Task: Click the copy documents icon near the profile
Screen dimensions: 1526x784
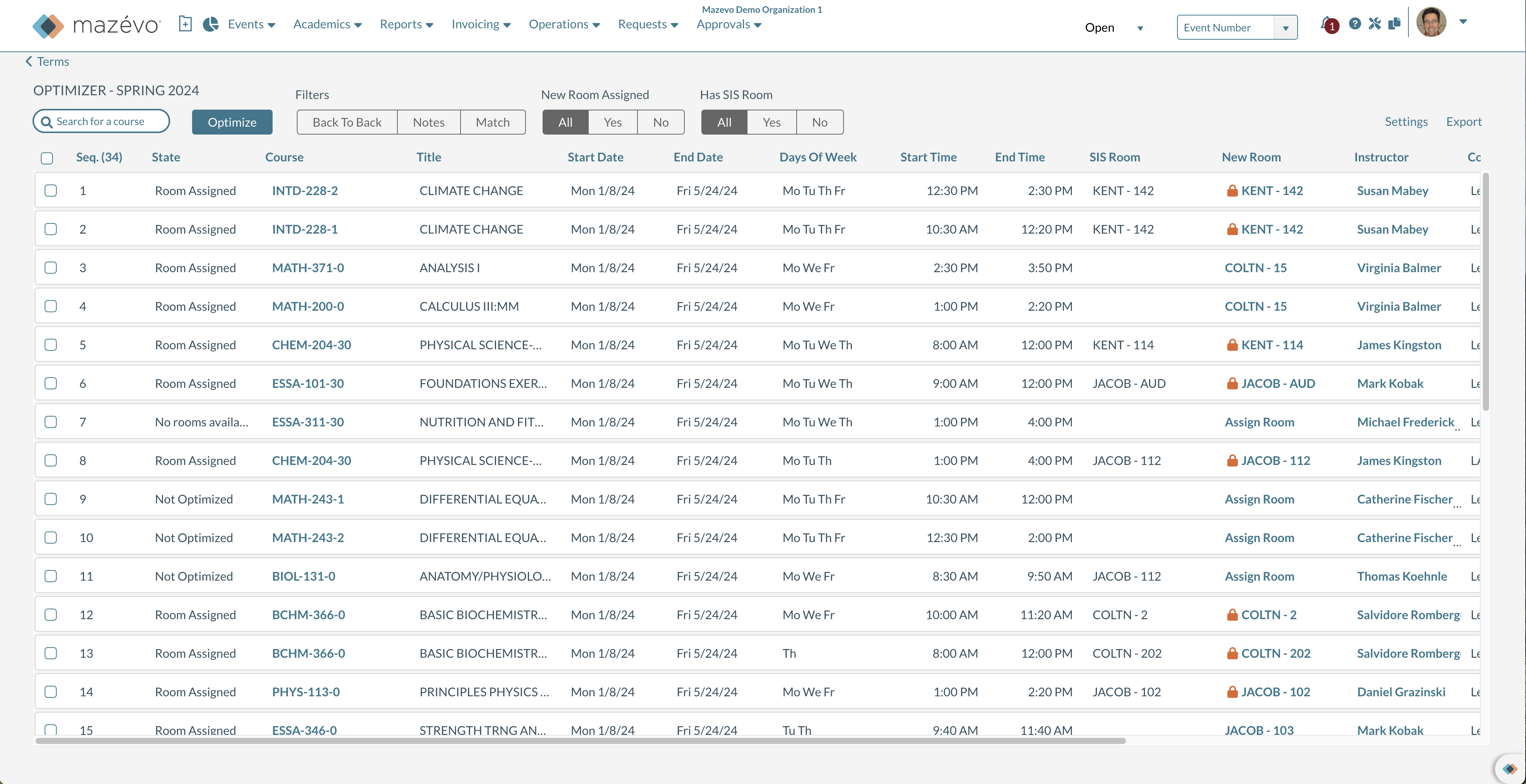Action: (1394, 24)
